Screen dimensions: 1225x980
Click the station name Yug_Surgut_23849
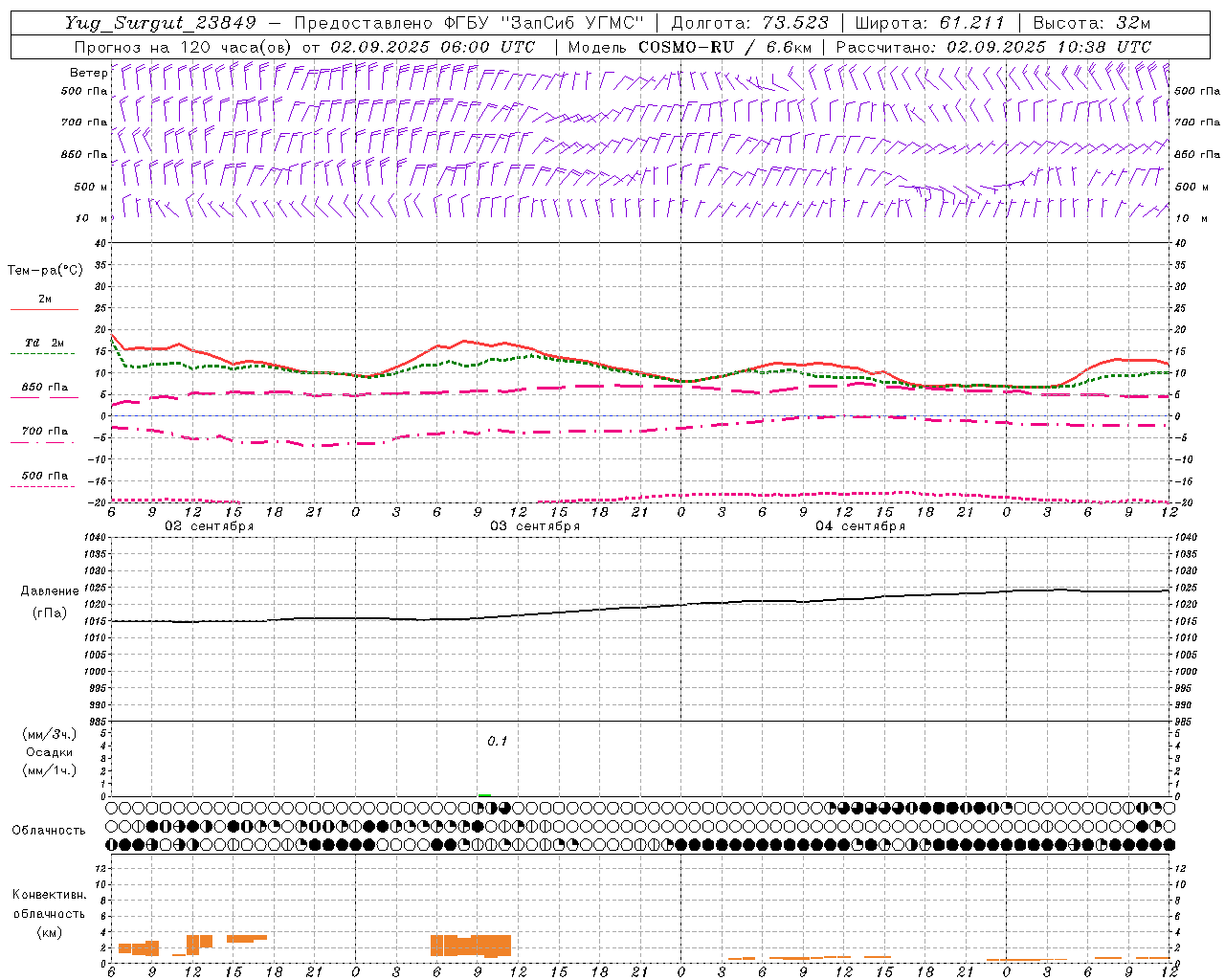(161, 23)
